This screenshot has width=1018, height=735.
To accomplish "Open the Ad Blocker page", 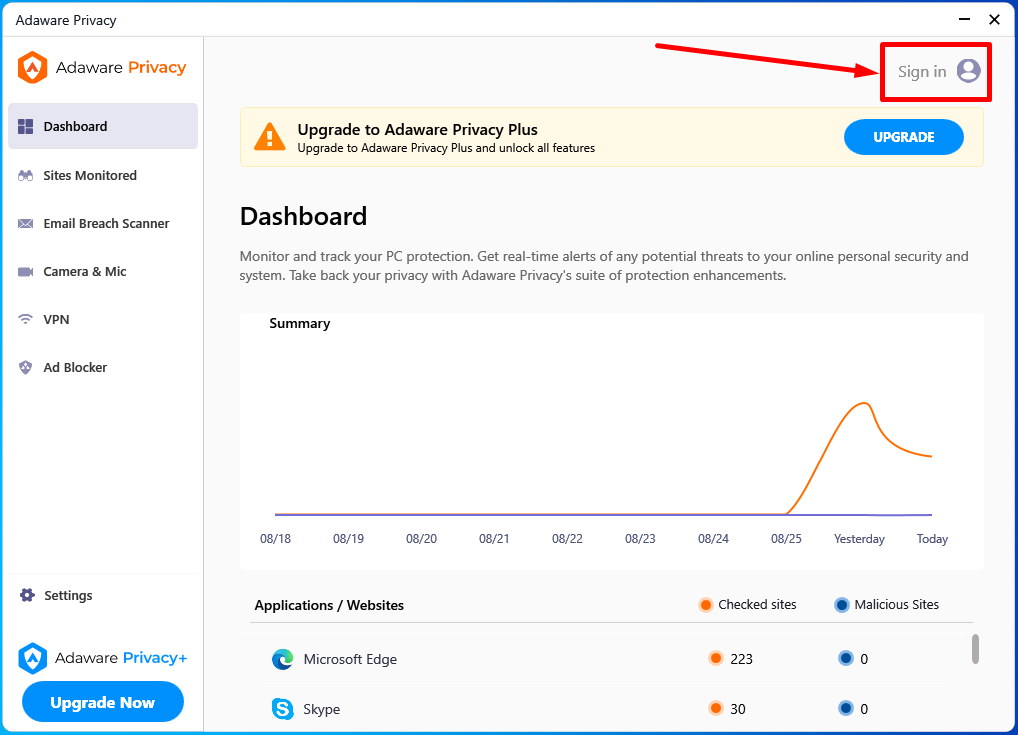I will pos(103,368).
